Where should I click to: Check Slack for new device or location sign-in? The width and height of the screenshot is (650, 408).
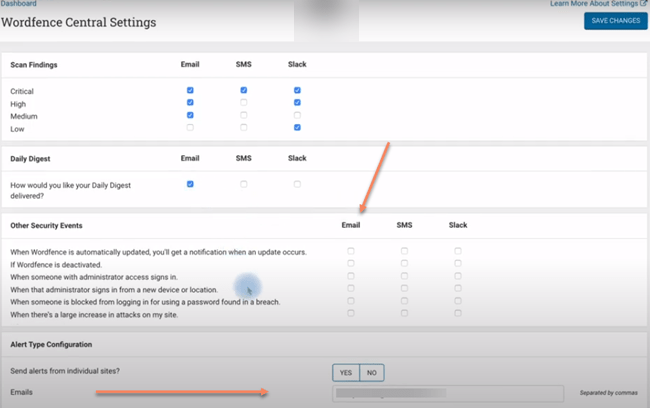(458, 288)
